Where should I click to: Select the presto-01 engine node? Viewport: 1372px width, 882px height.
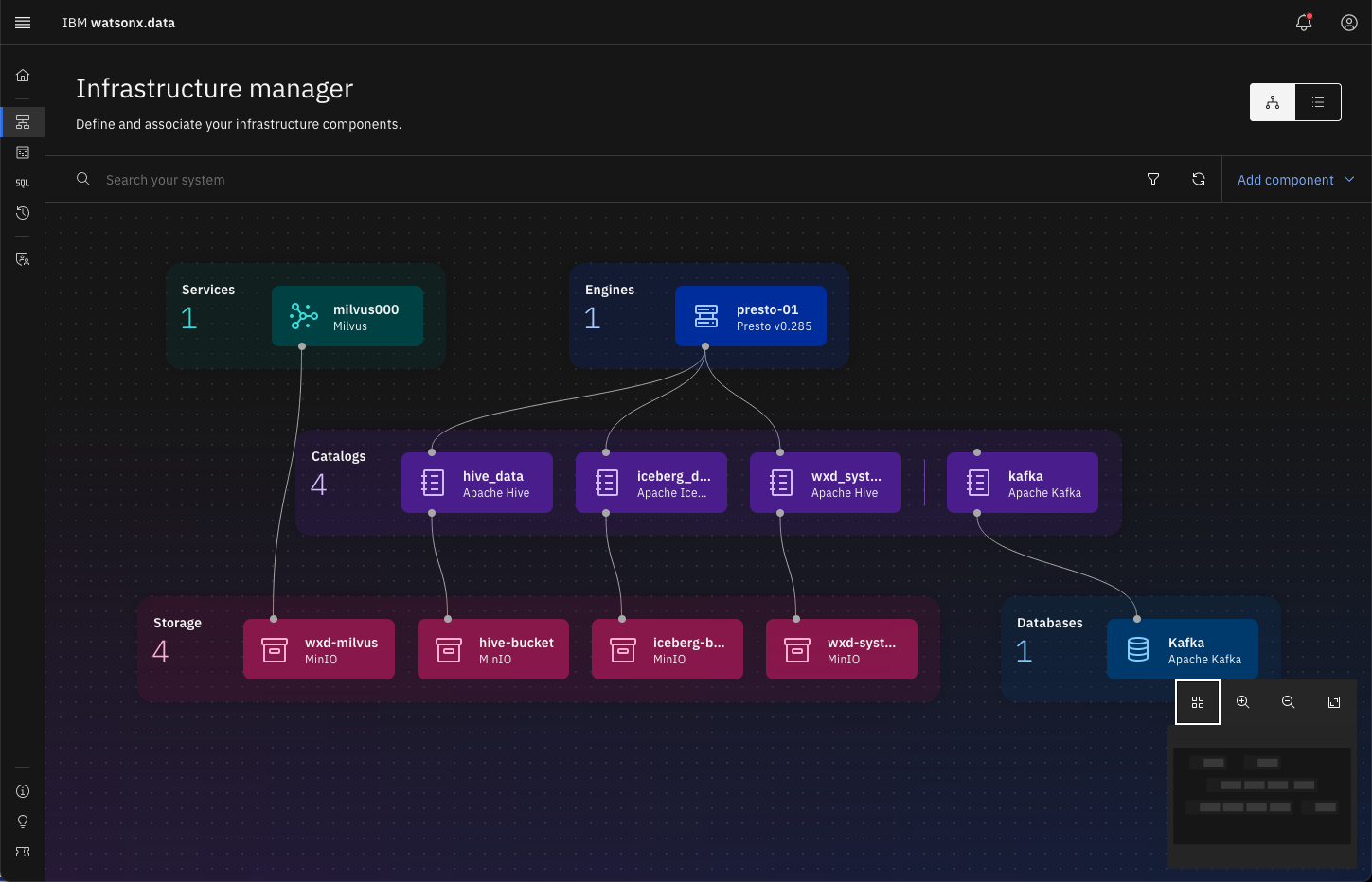(751, 316)
